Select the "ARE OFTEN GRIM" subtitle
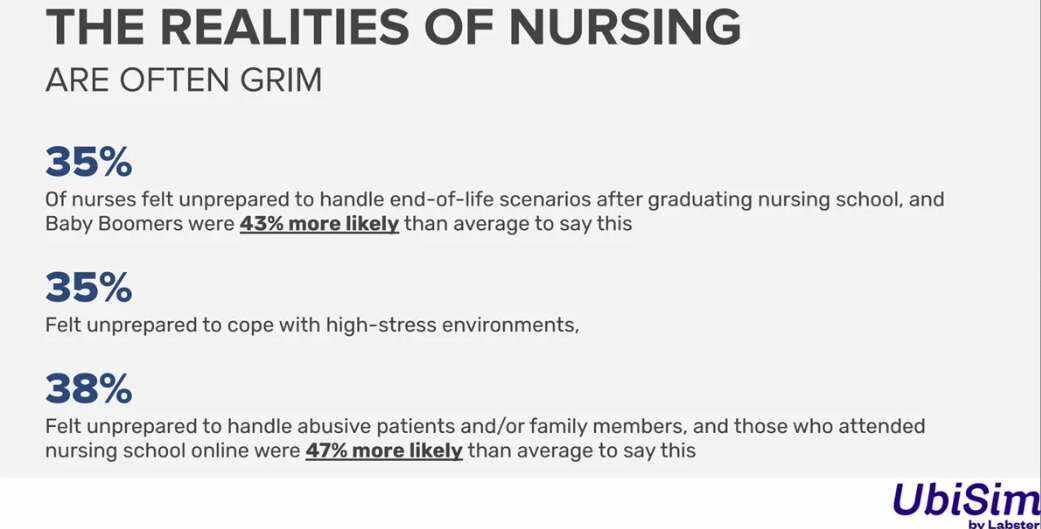Image resolution: width=1041 pixels, height=529 pixels. pyautogui.click(x=184, y=81)
